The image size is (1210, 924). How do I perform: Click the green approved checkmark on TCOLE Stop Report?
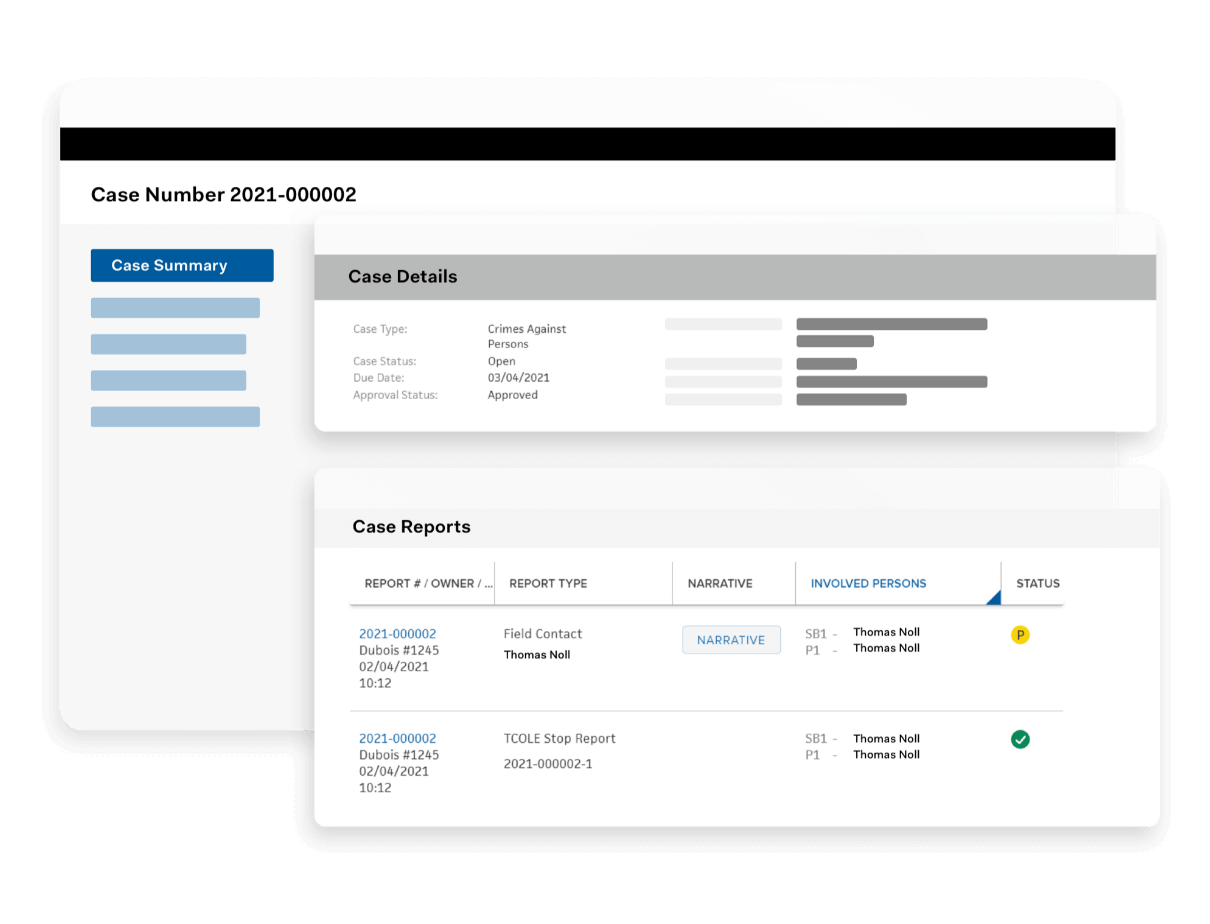coord(1021,739)
